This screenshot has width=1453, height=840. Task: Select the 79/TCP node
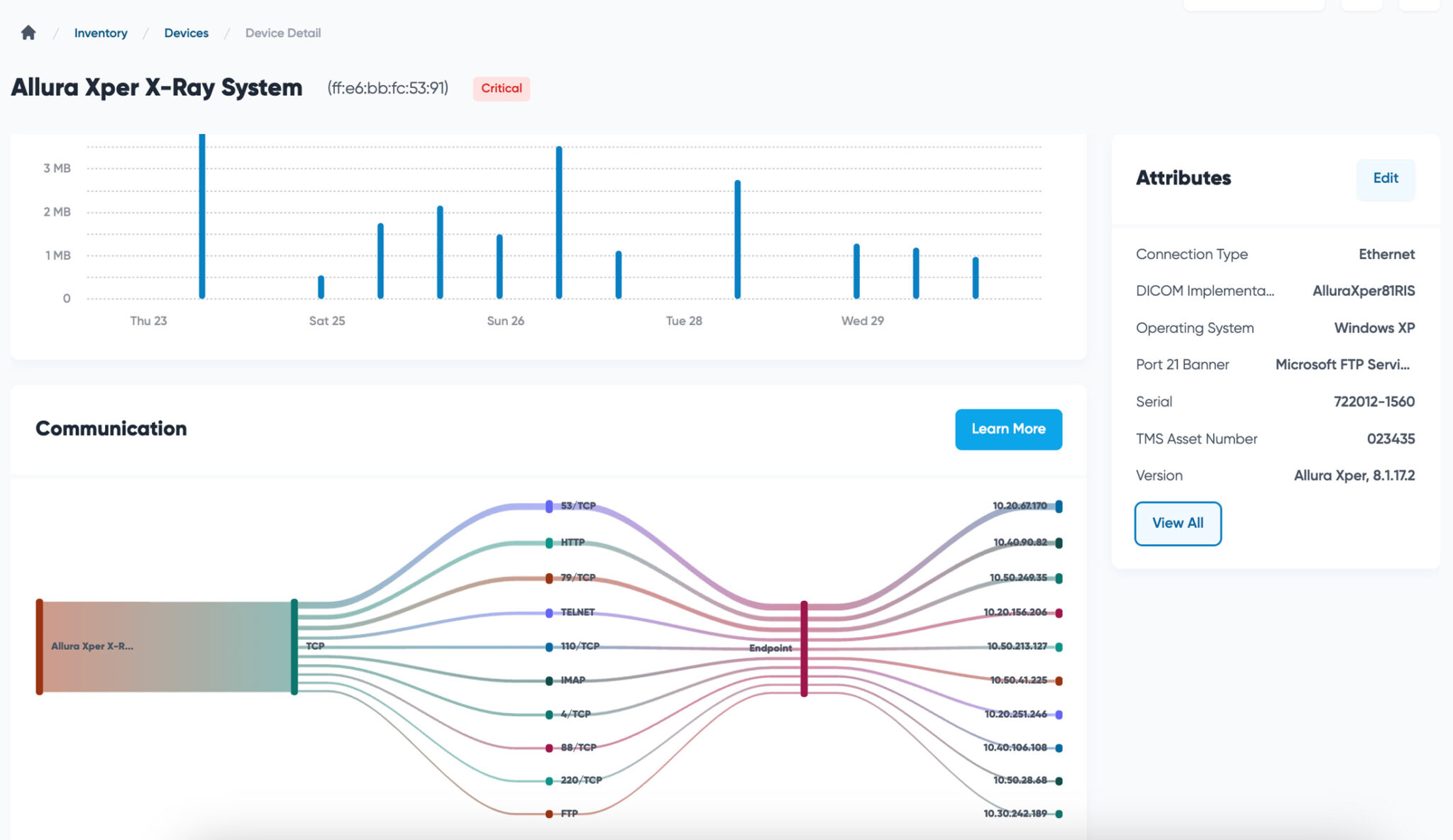point(549,578)
